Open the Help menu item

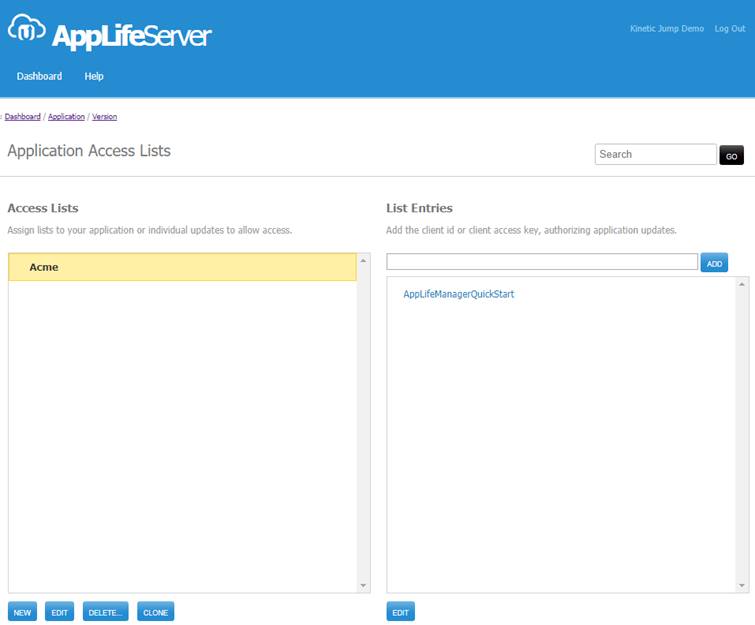[94, 76]
